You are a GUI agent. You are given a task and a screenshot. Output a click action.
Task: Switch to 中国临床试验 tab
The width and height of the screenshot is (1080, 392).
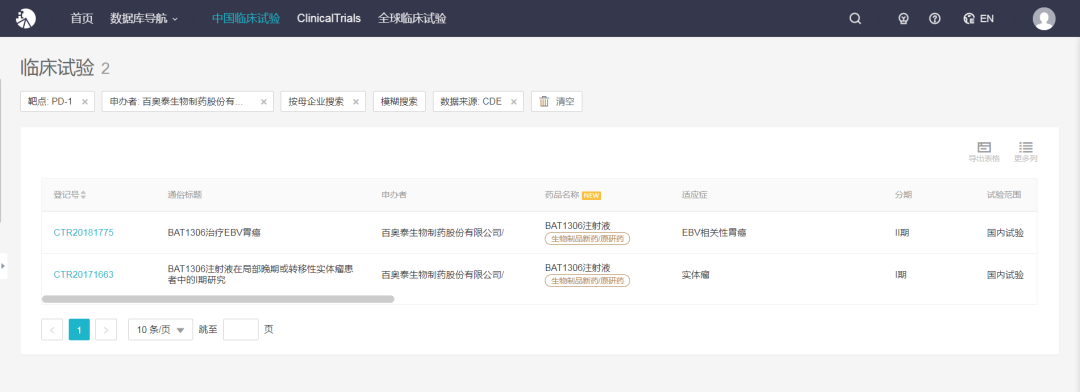246,19
